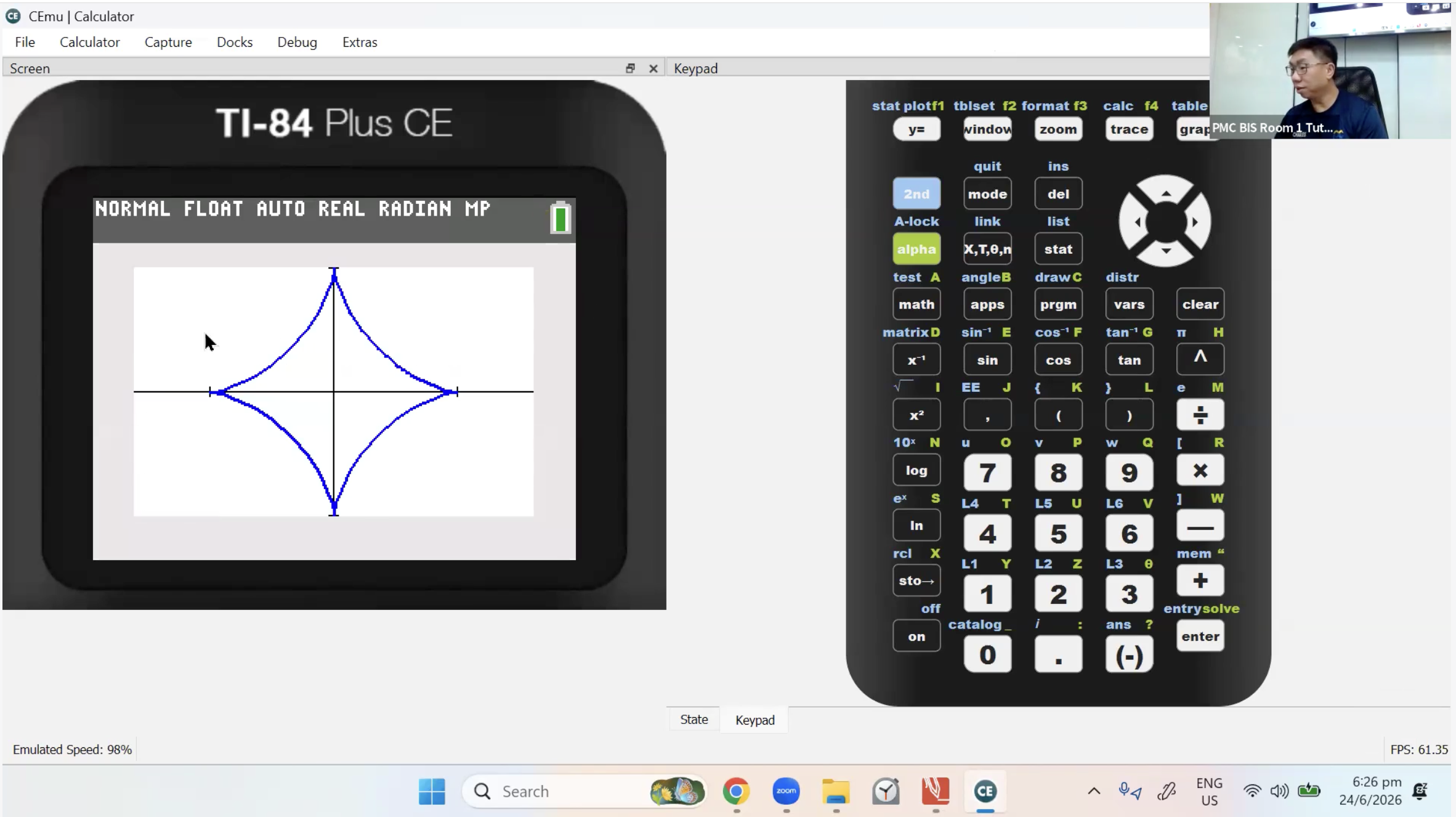Screen dimensions: 1456x817
Task: Open the Extras menu
Action: point(360,42)
